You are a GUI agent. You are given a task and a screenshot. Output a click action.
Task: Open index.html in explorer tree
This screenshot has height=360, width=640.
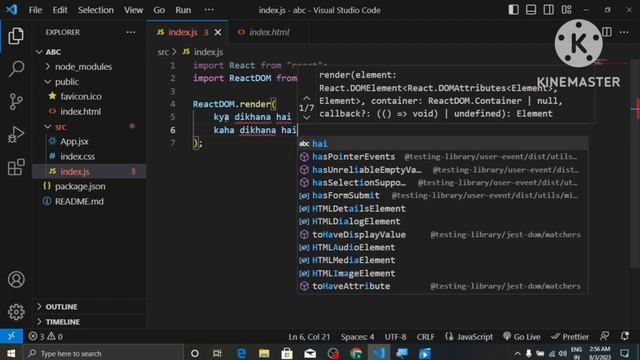[x=80, y=111]
